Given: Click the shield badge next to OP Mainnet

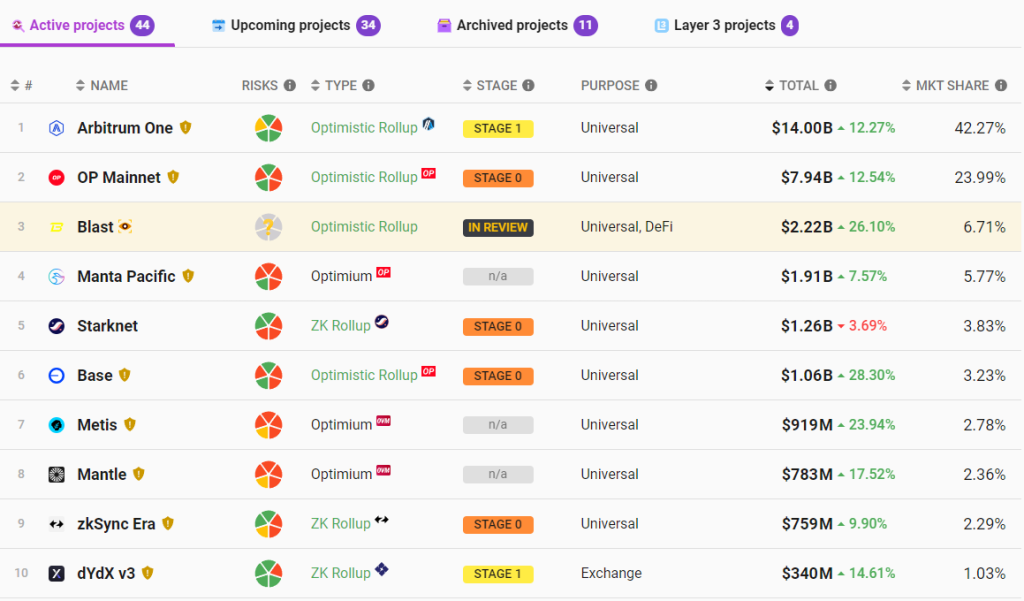Looking at the screenshot, I should coord(173,177).
